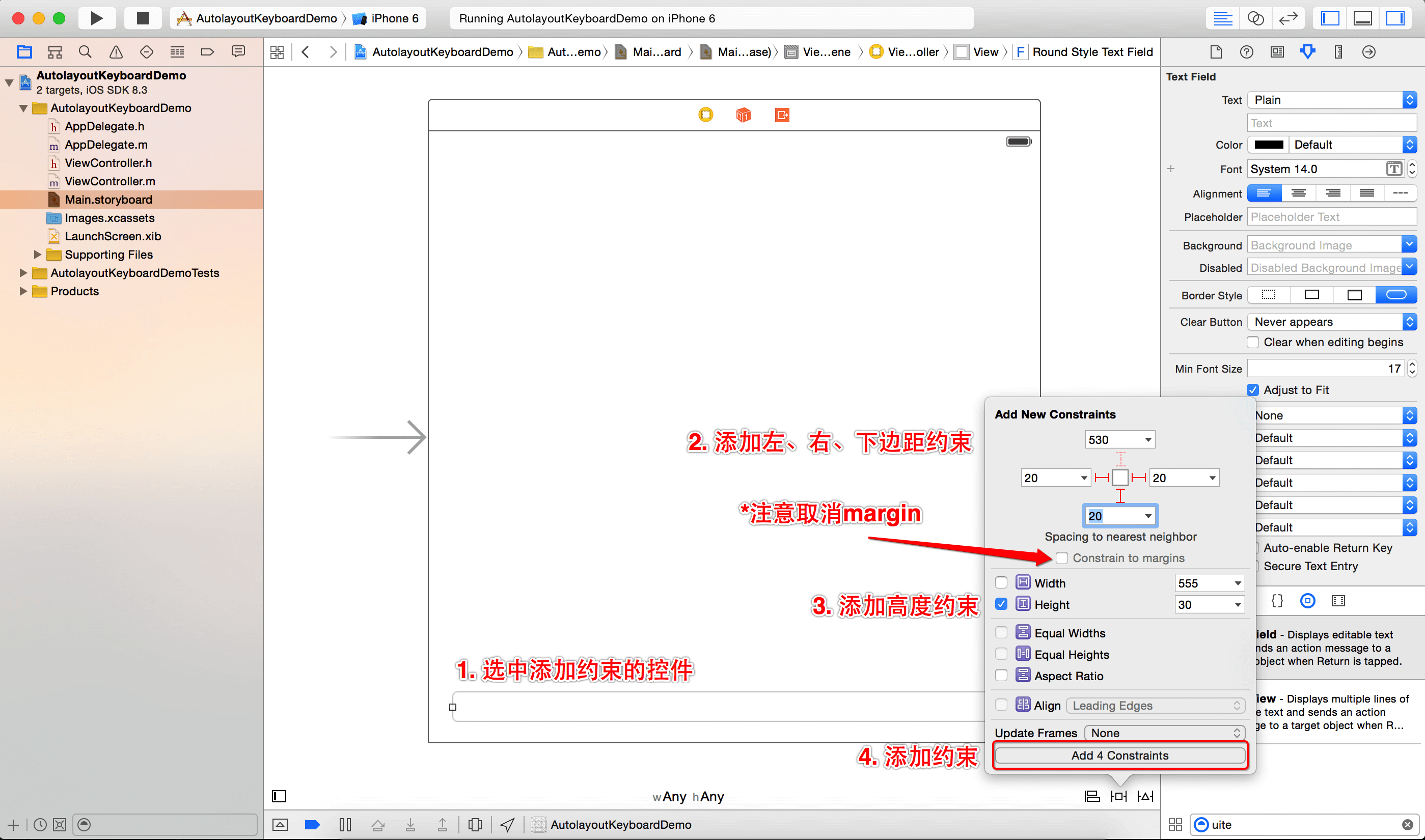Click View in the jump bar breadcrumb

click(x=985, y=52)
